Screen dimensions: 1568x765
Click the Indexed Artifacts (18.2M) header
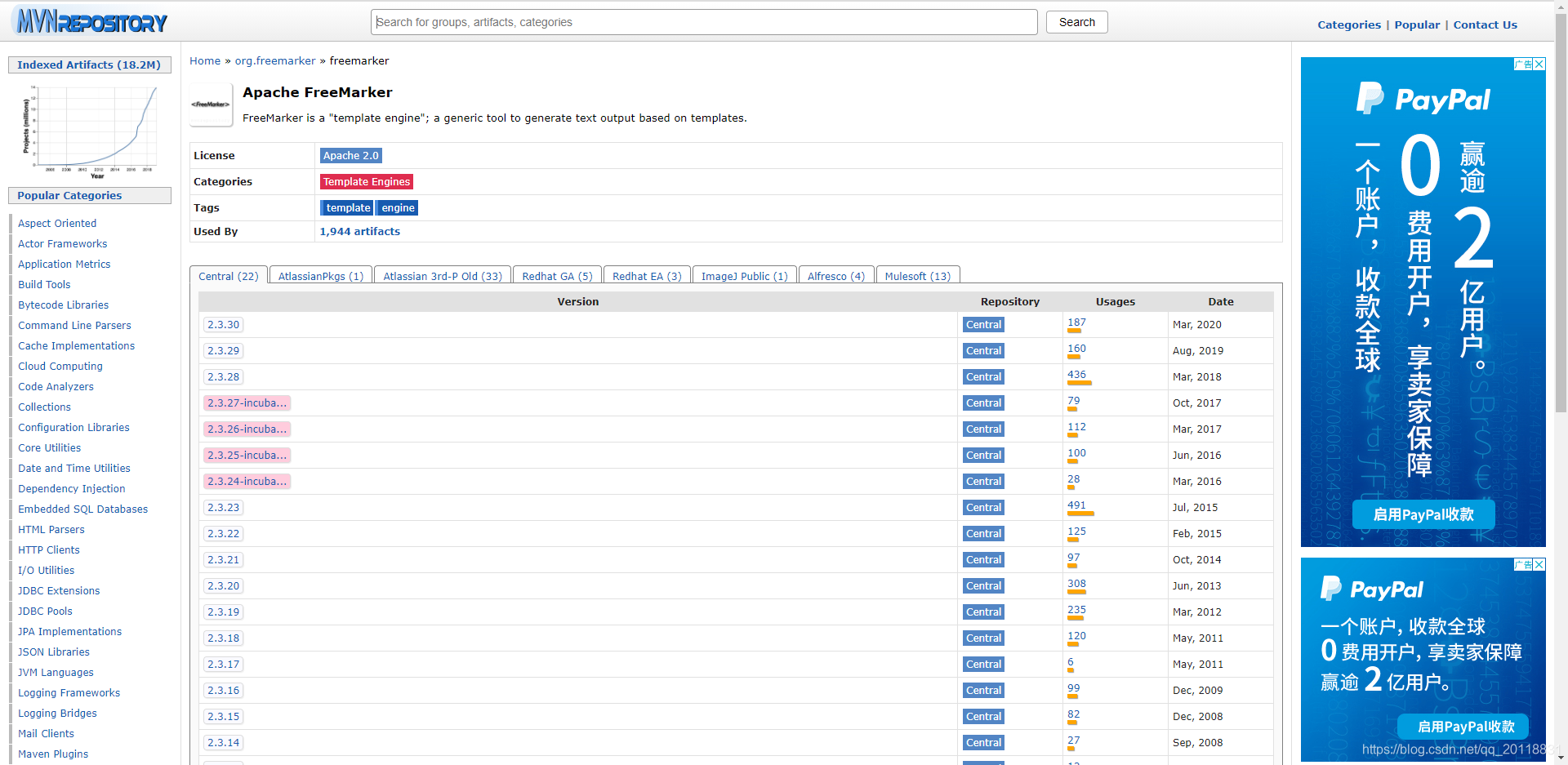coord(89,64)
